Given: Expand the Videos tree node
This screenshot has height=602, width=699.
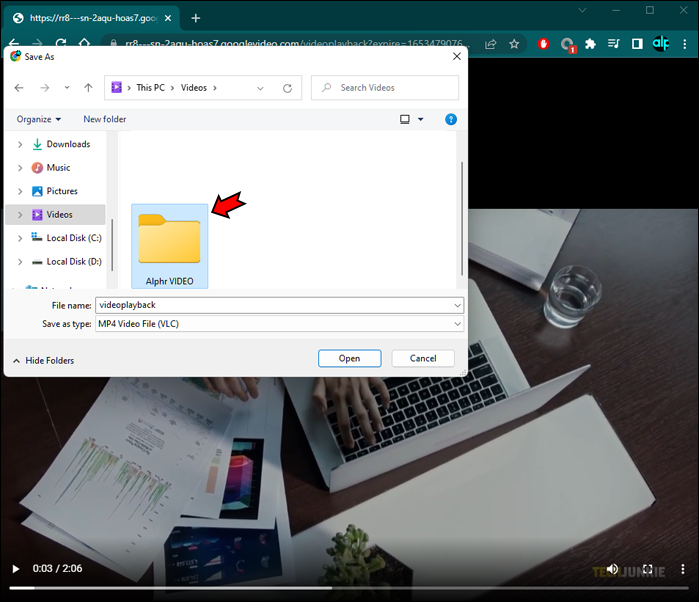Looking at the screenshot, I should pyautogui.click(x=20, y=215).
